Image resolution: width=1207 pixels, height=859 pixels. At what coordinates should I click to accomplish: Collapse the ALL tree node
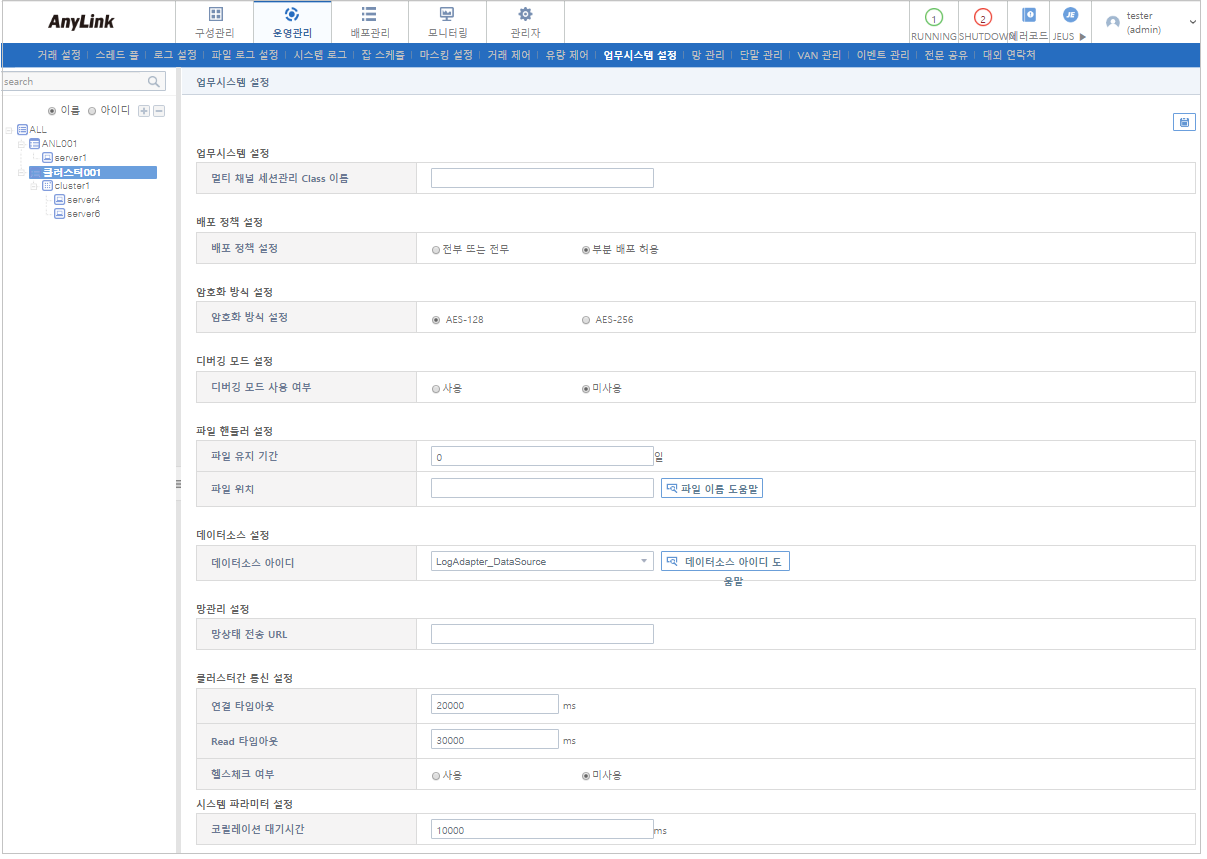pyautogui.click(x=9, y=130)
